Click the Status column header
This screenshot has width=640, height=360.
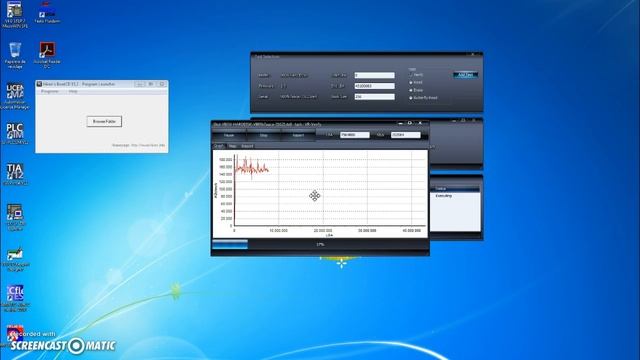(456, 189)
